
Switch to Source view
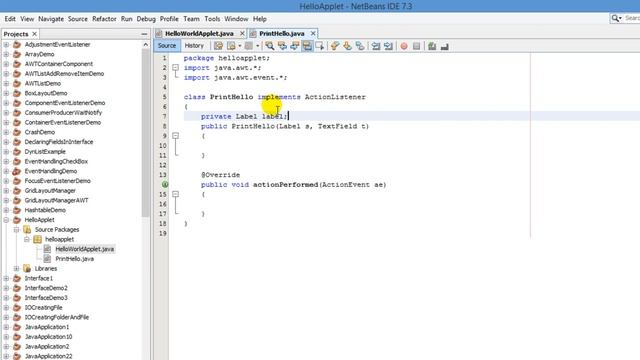coord(167,46)
